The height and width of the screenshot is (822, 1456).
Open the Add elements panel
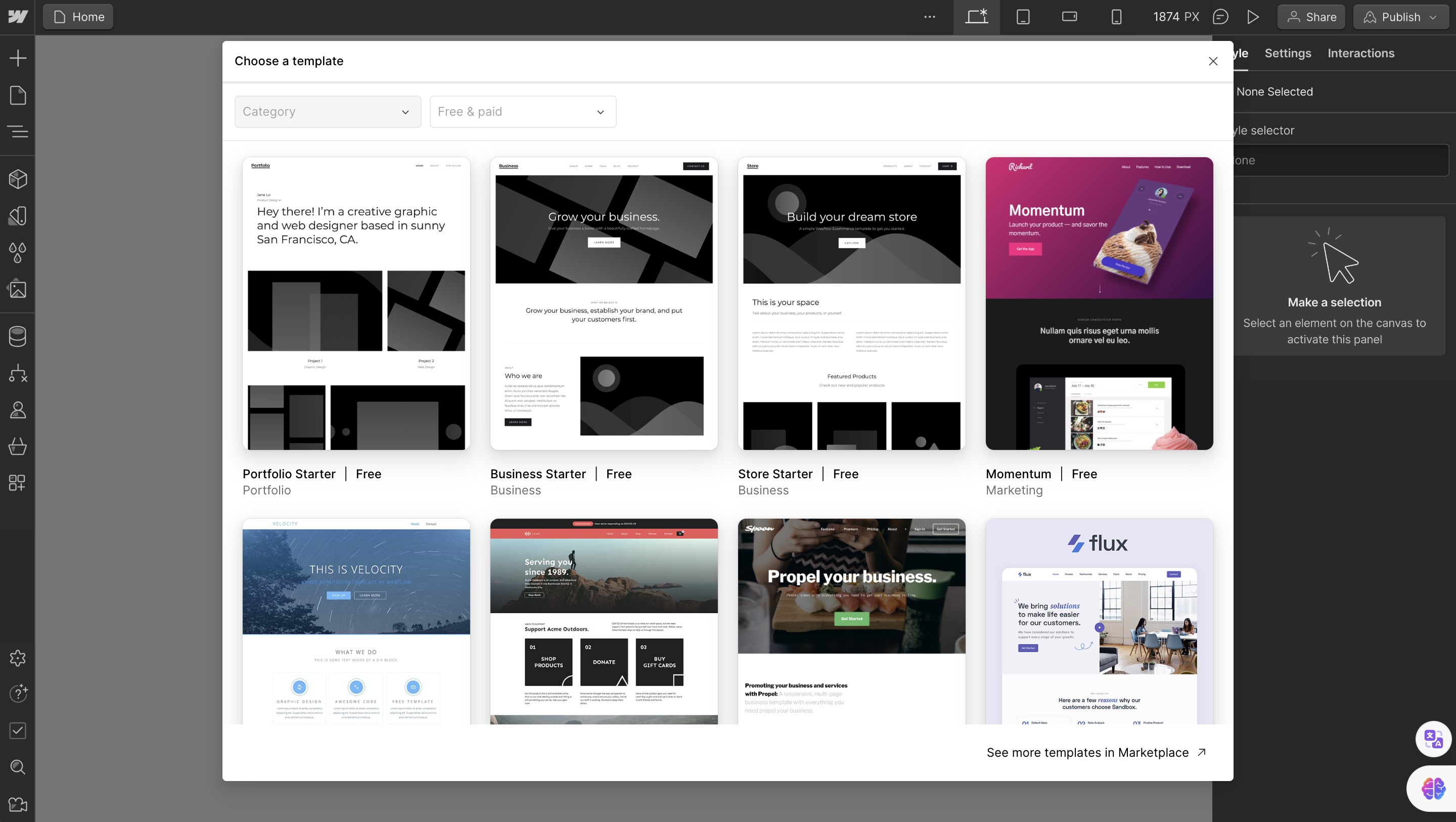(x=18, y=58)
